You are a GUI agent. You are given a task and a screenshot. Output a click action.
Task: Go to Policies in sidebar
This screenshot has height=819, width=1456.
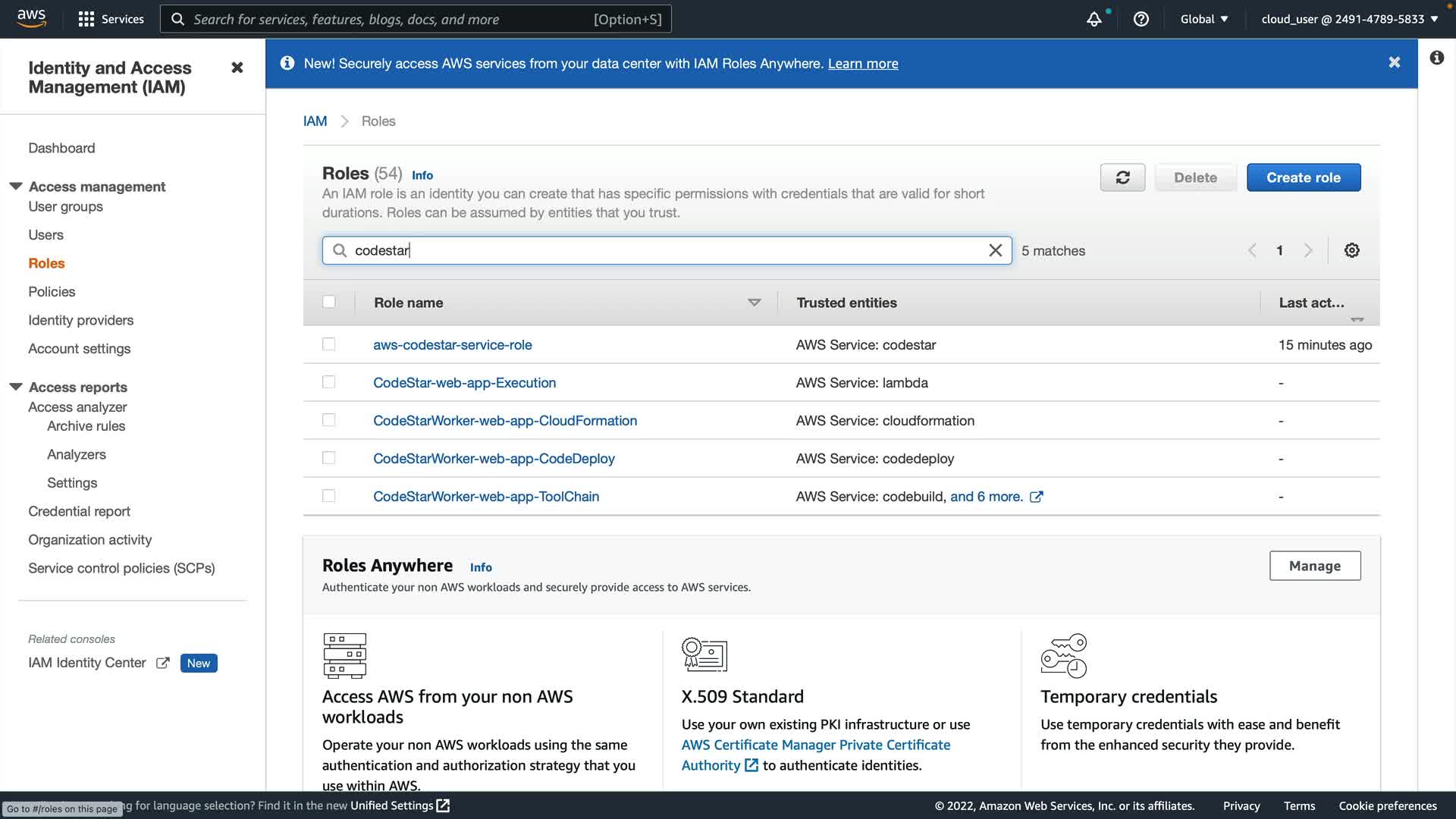tap(52, 292)
